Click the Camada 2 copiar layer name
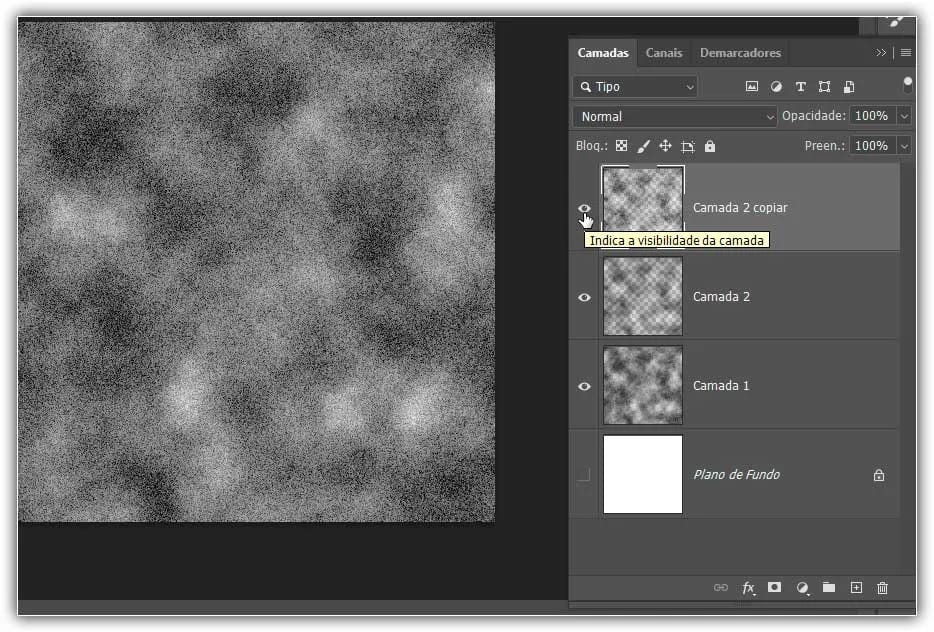Image resolution: width=934 pixels, height=632 pixels. [x=740, y=208]
